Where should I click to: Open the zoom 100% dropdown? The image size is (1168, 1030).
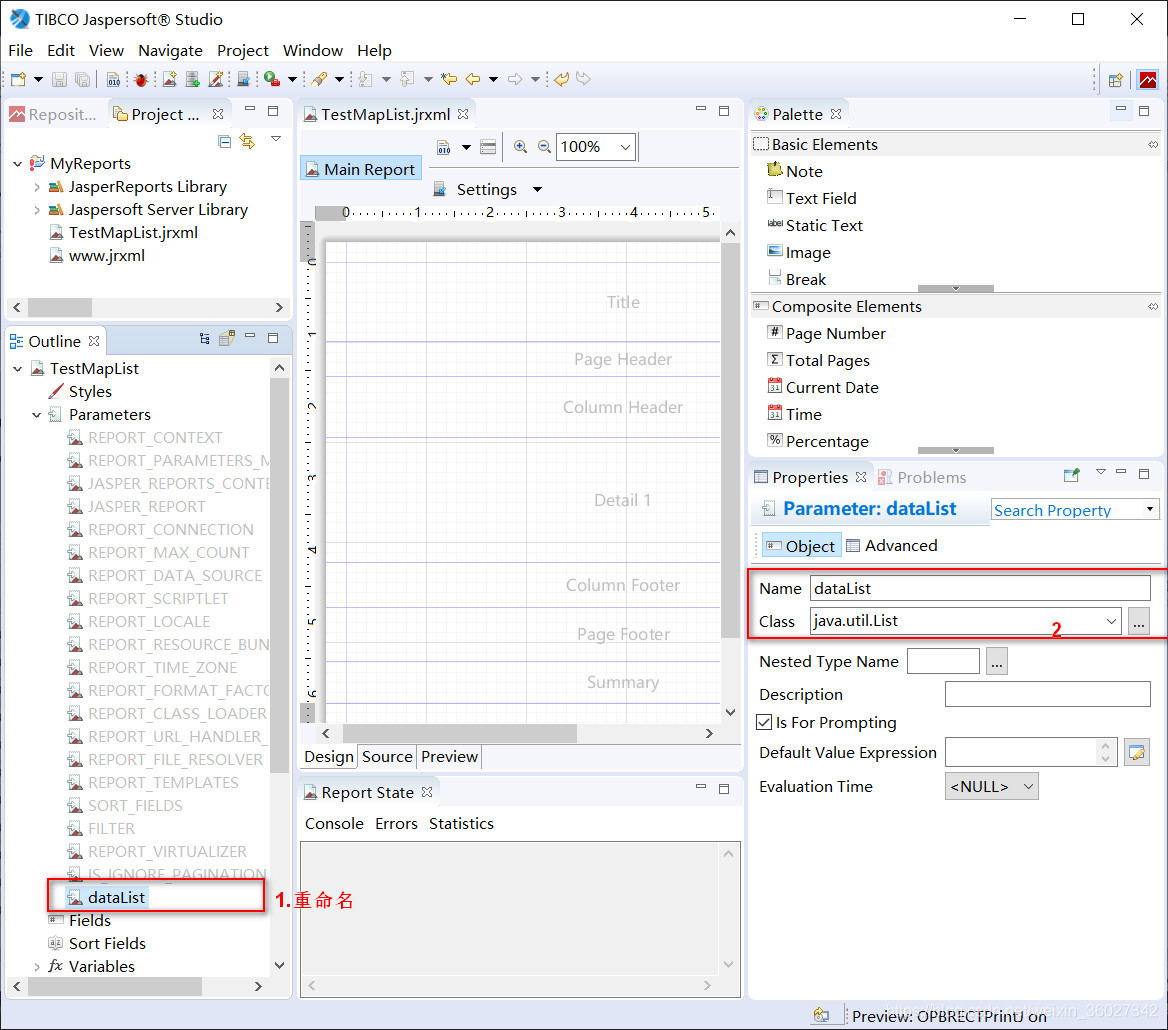(x=625, y=147)
